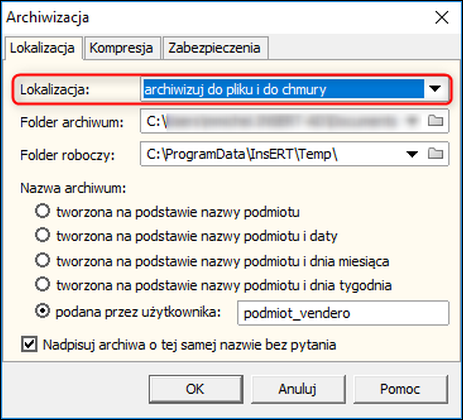Browse for the Folder roboczy location

coord(435,154)
